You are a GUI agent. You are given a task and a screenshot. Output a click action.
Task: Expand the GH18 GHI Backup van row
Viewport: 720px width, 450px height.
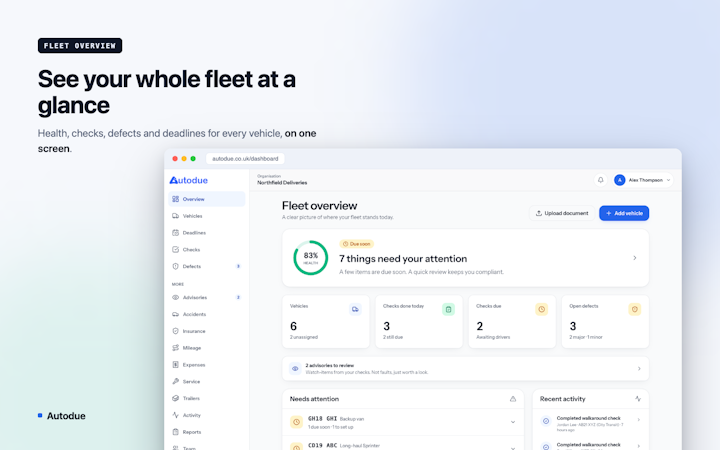[513, 422]
